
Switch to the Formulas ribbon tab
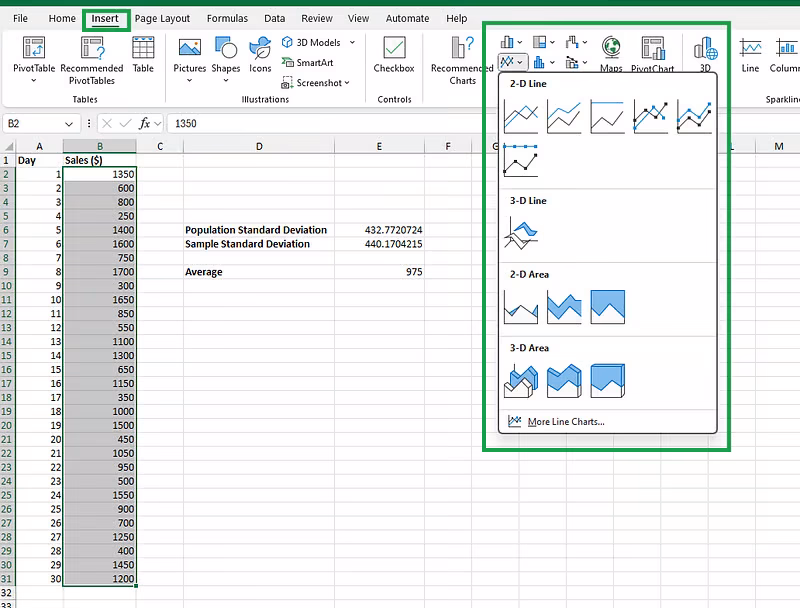point(227,17)
